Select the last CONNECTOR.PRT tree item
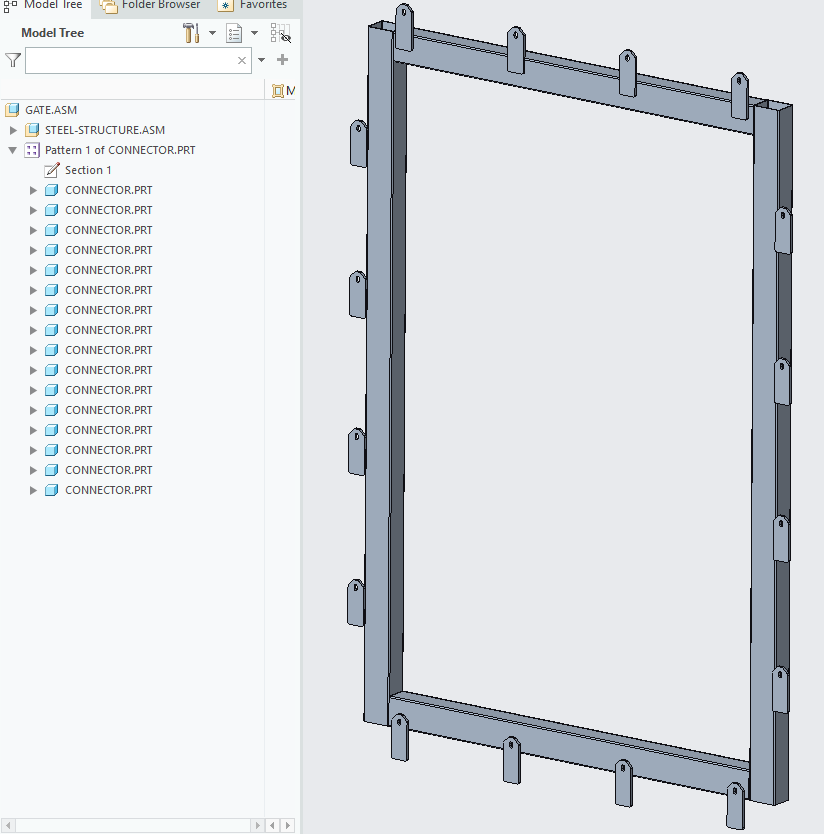 point(108,490)
